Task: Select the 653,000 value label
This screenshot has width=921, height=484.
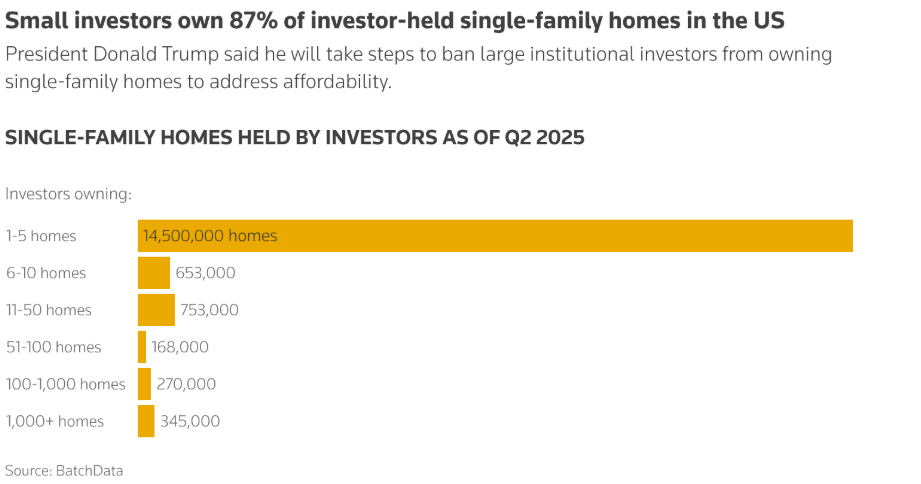Action: pos(205,273)
